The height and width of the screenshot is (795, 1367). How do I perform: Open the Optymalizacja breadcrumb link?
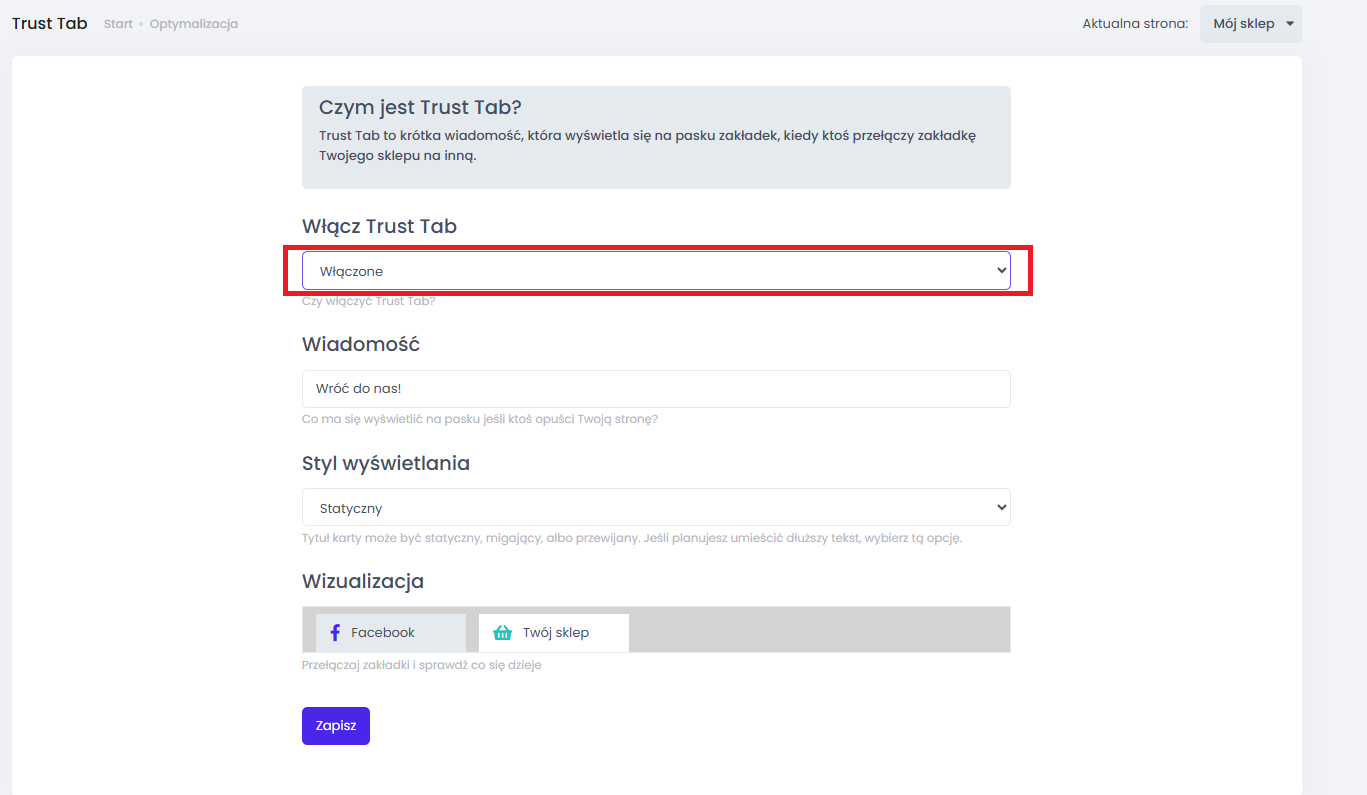point(194,23)
